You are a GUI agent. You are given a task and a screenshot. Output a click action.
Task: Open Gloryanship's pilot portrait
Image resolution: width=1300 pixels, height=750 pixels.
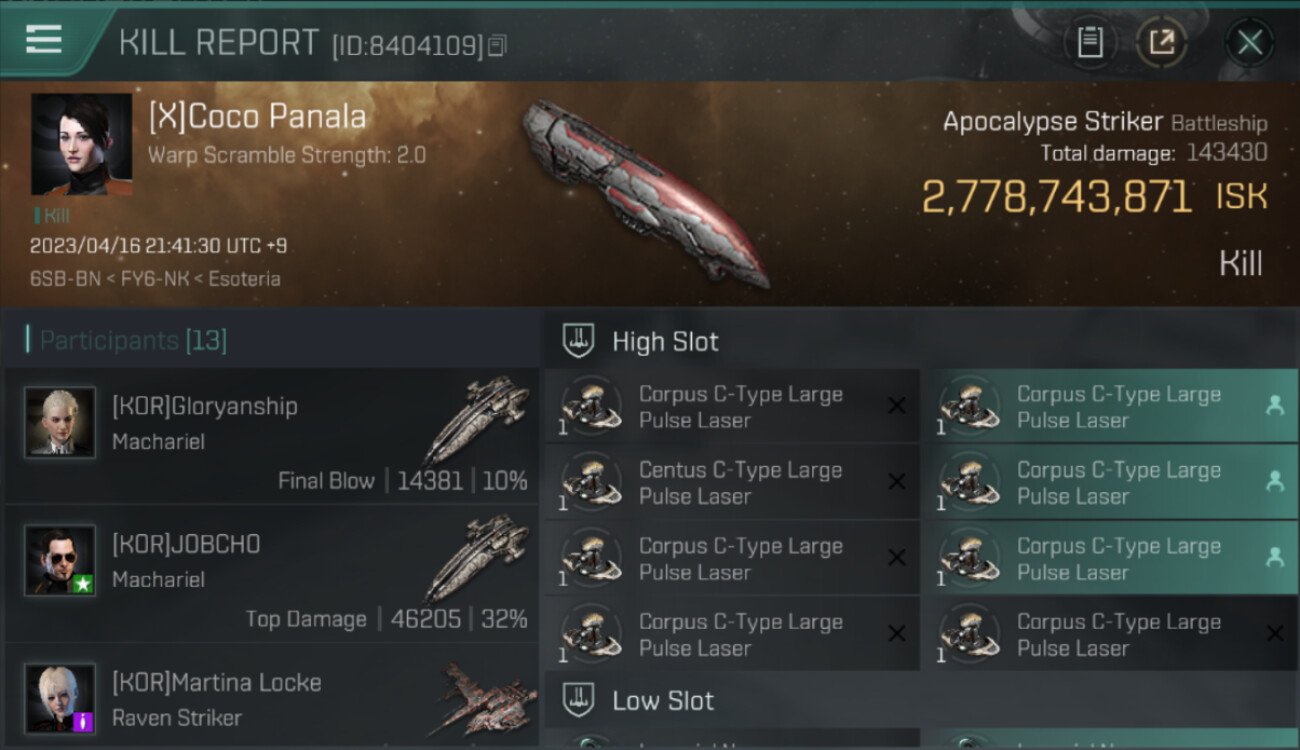click(x=60, y=422)
